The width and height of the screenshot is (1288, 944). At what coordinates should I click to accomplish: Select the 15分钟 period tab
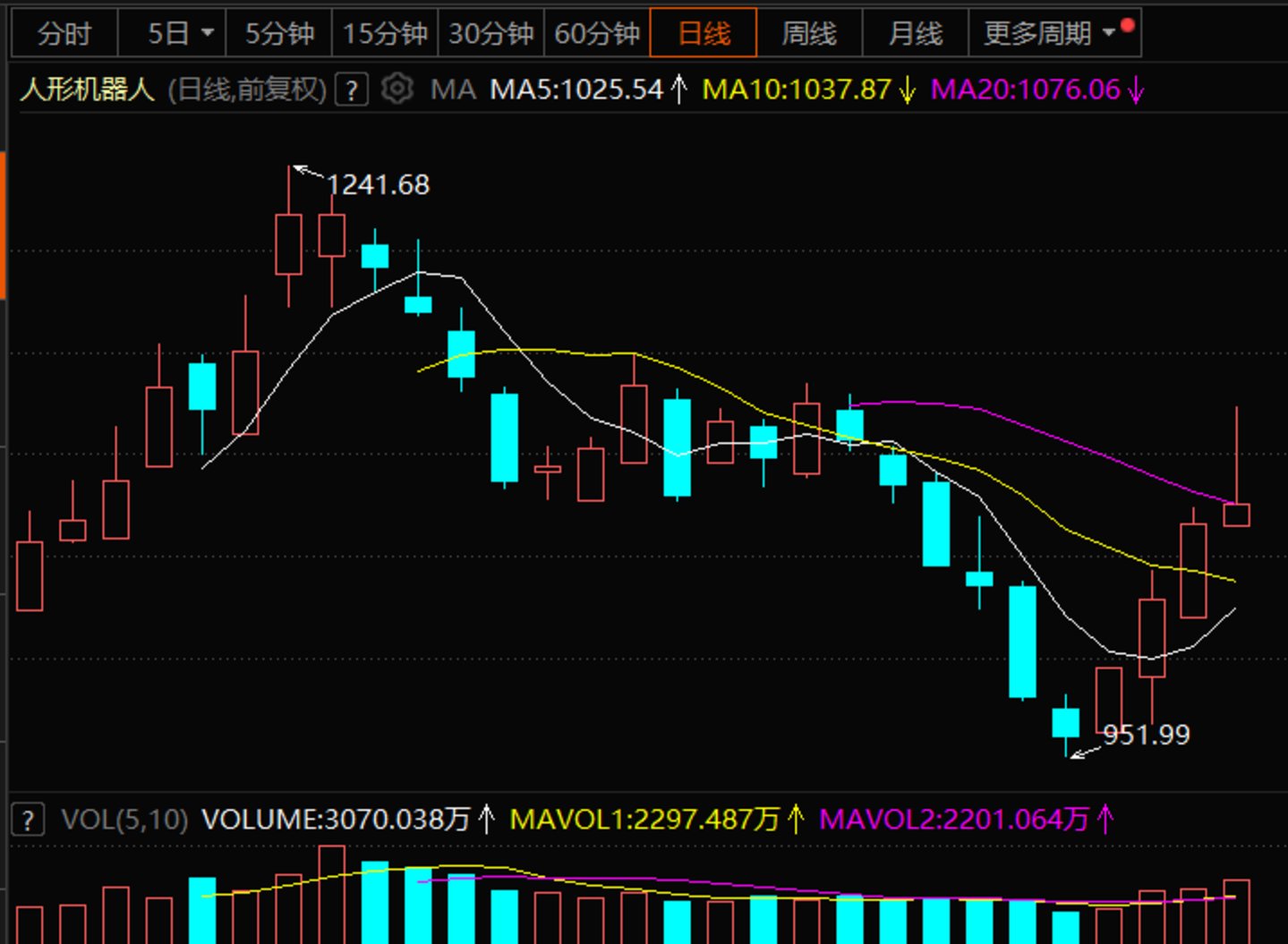click(x=385, y=33)
